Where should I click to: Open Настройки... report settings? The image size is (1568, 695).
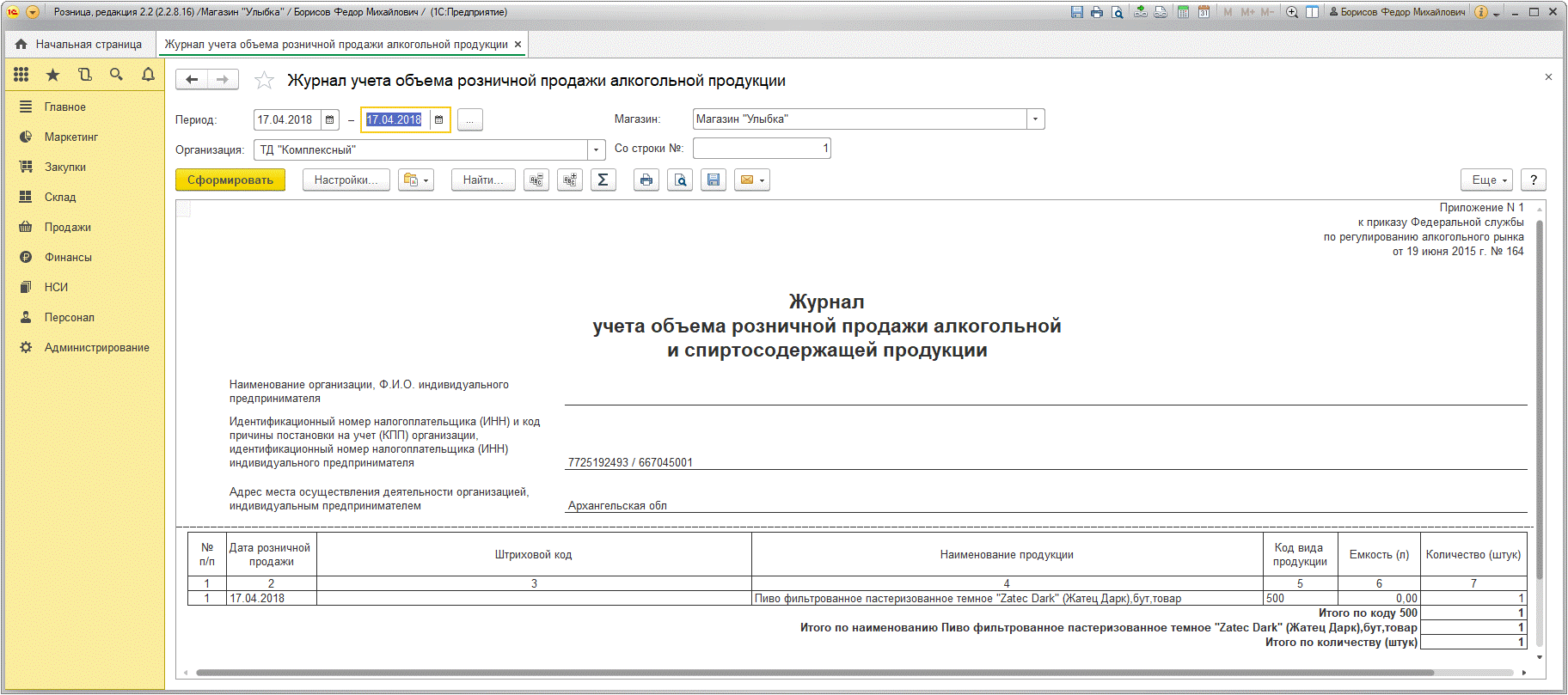346,180
